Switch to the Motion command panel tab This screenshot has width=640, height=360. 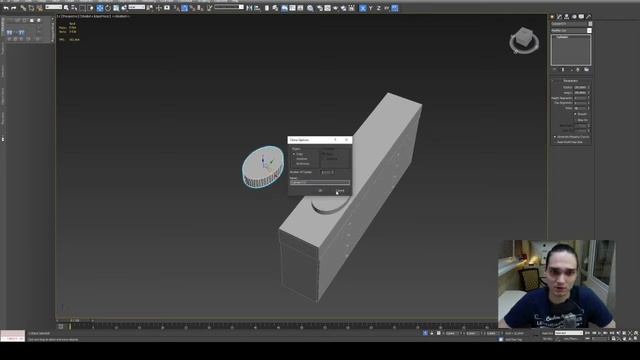pos(574,17)
